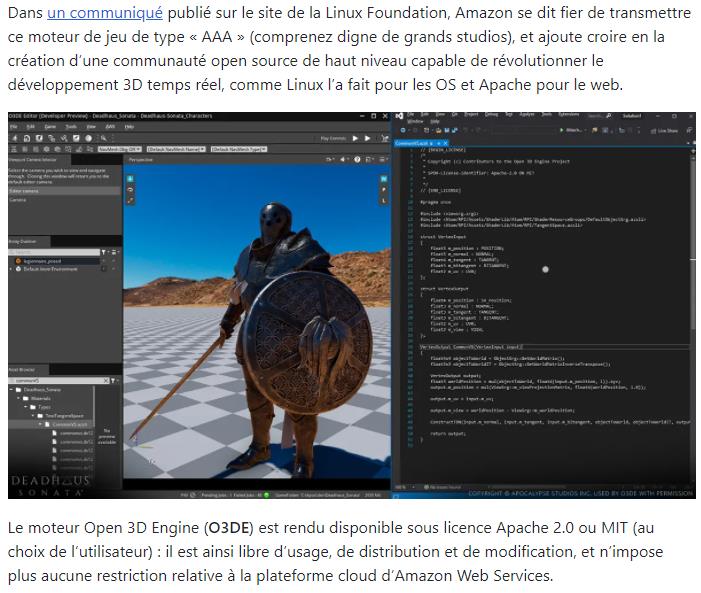Open the File menu in O3DE Editor
The height and width of the screenshot is (593, 701).
(x=14, y=127)
